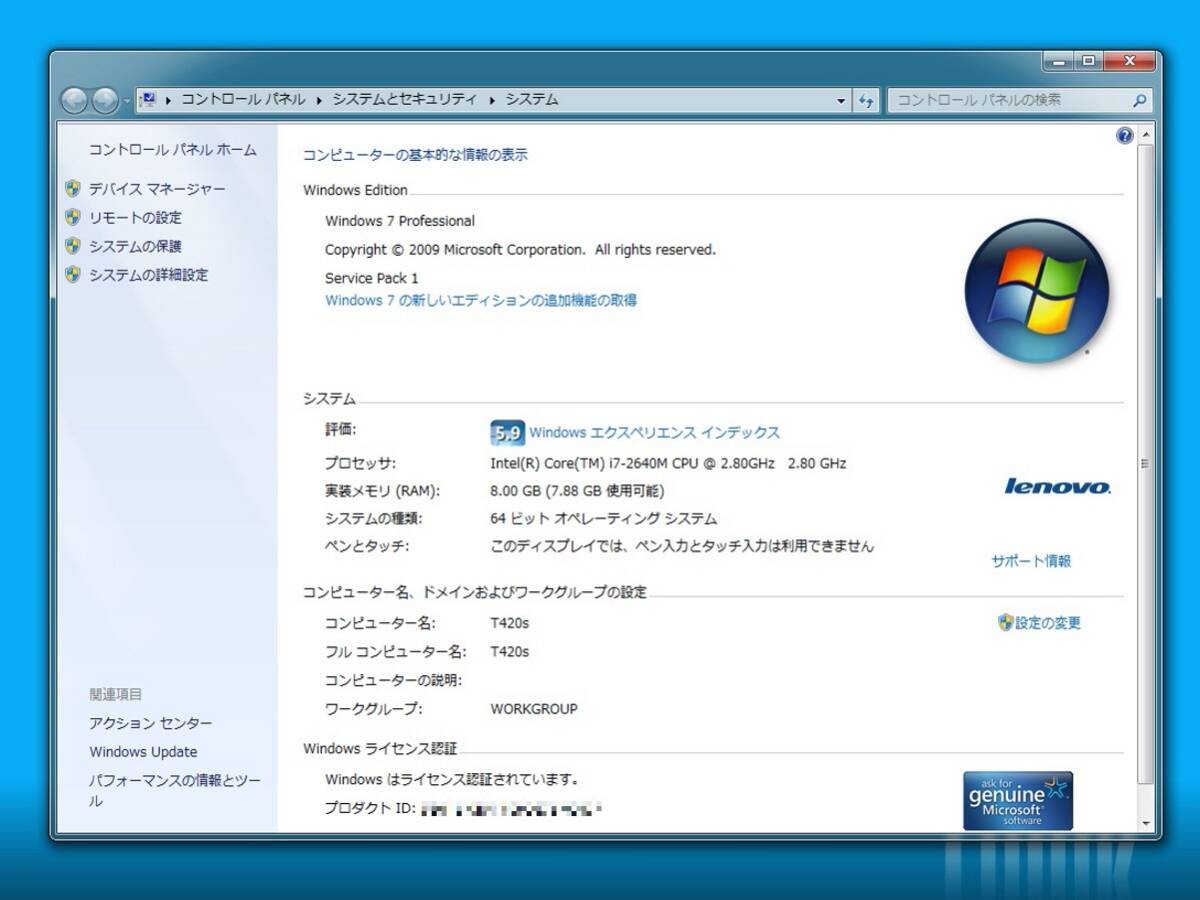Open リモートの設定 in the sidebar
Viewport: 1200px width, 900px height.
click(135, 218)
